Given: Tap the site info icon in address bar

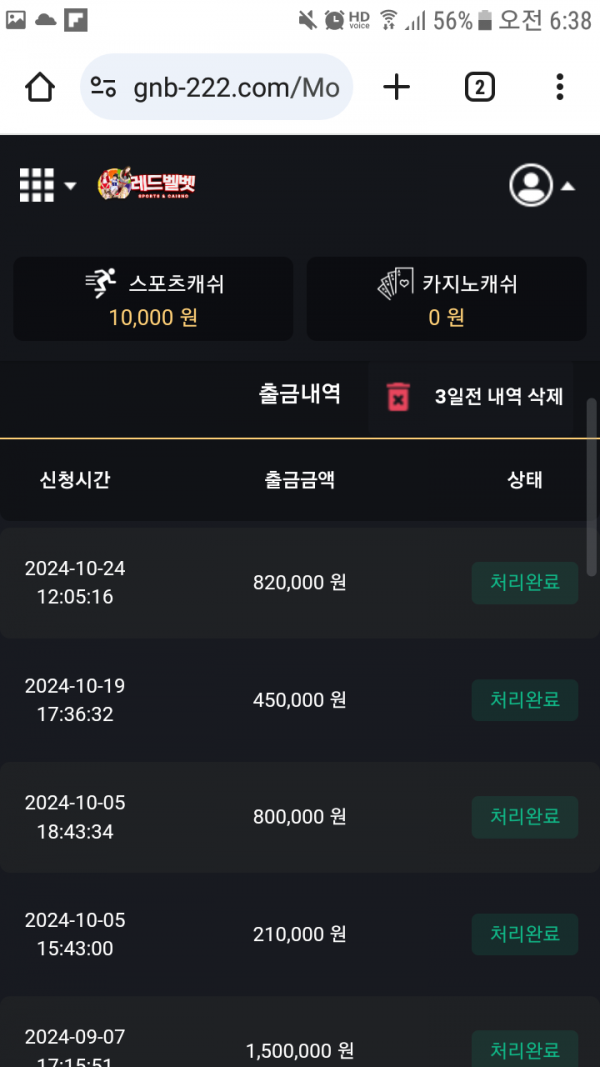Looking at the screenshot, I should click(103, 88).
